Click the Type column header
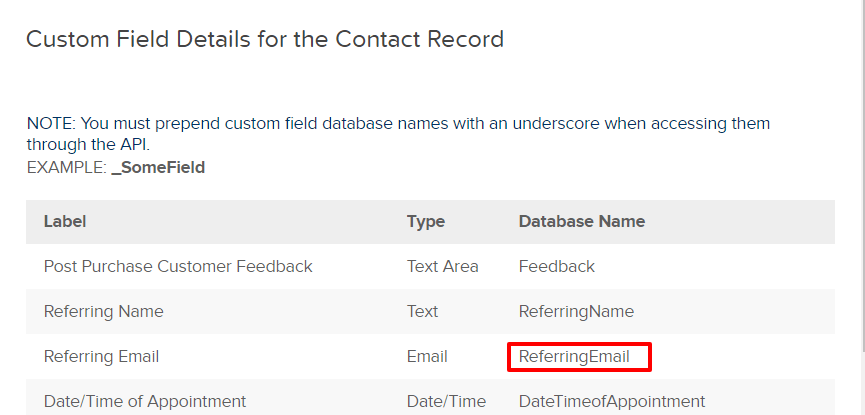Screen dimensions: 865x415 tap(426, 221)
